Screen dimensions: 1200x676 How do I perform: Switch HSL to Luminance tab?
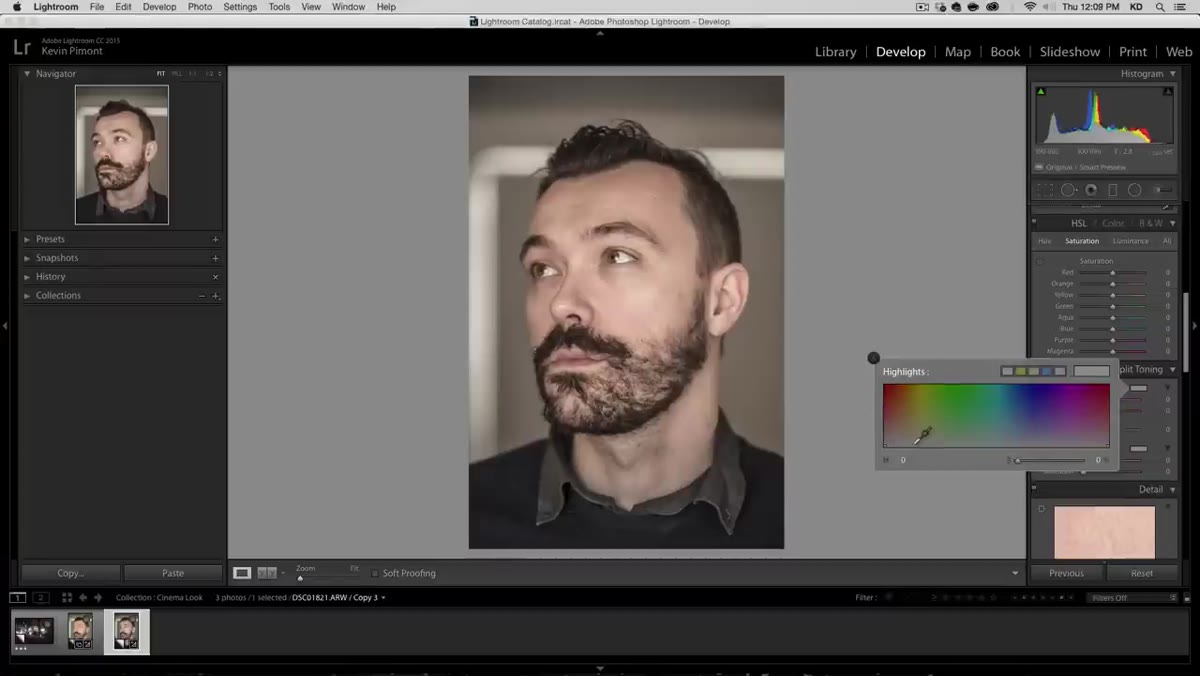tap(1131, 241)
